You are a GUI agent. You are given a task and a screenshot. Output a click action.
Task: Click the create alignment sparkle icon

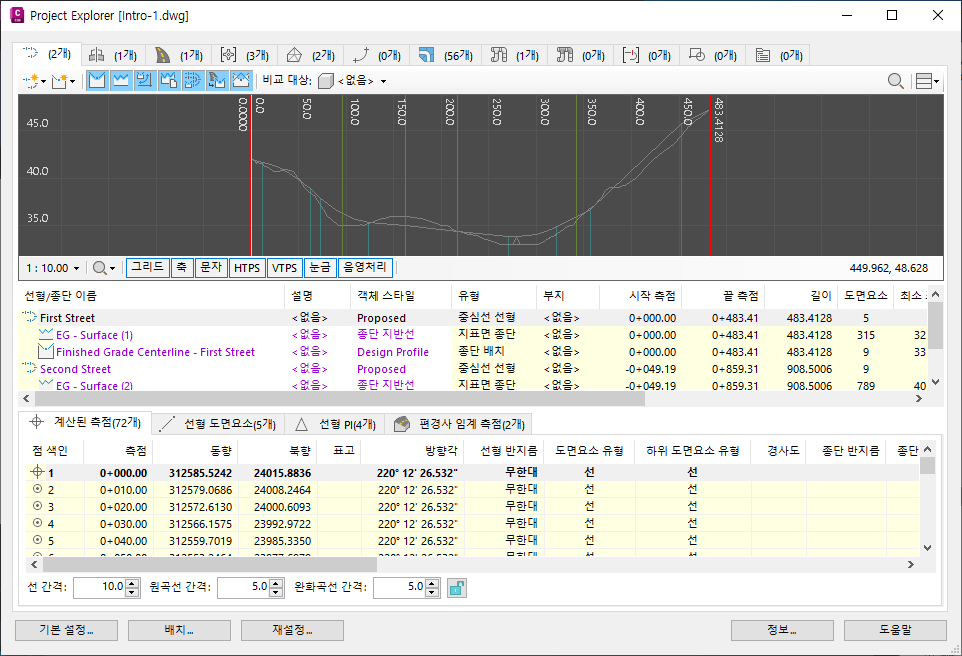(x=31, y=80)
